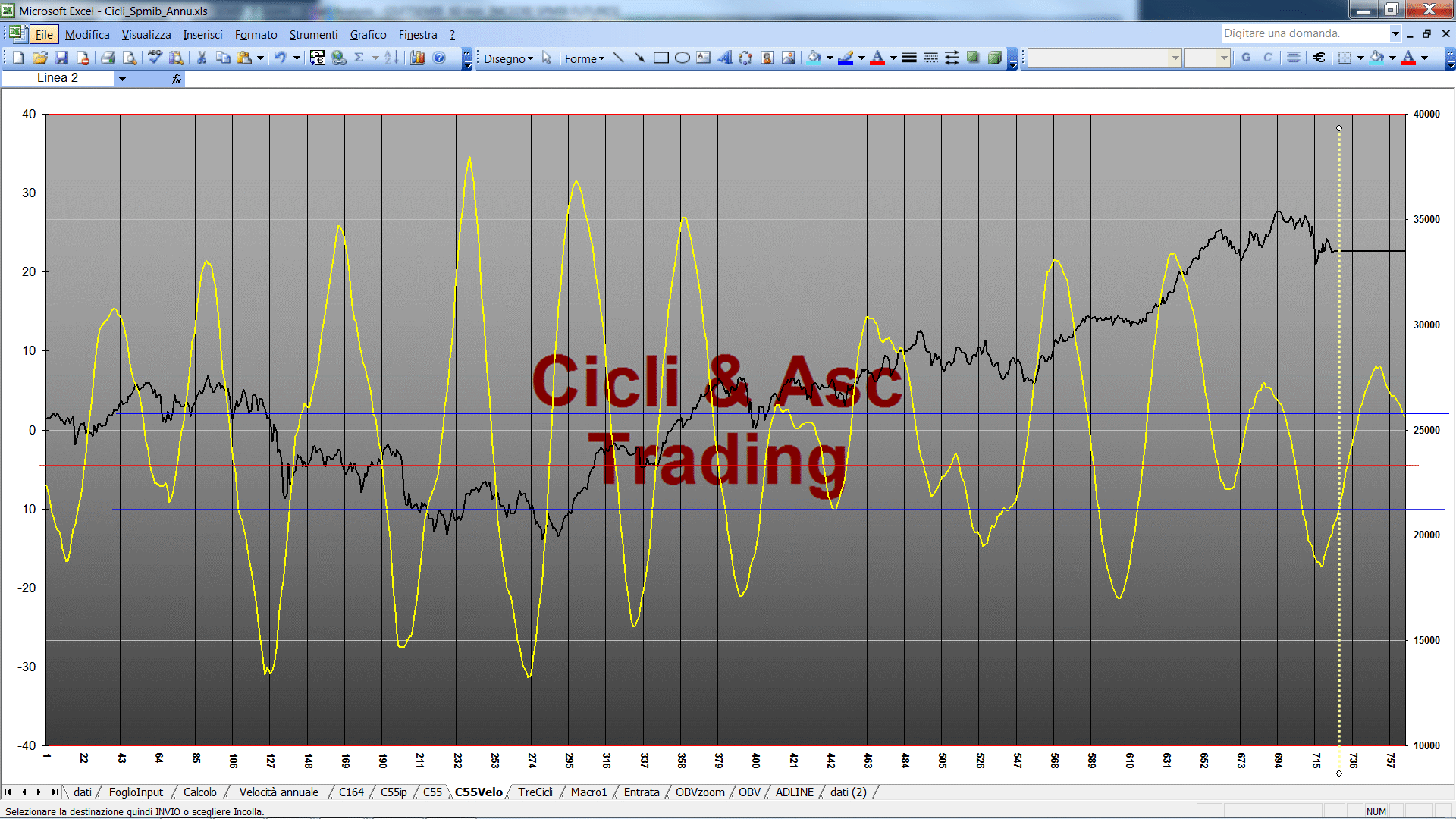Click the Open folder icon
Image resolution: width=1456 pixels, height=819 pixels.
(x=40, y=58)
